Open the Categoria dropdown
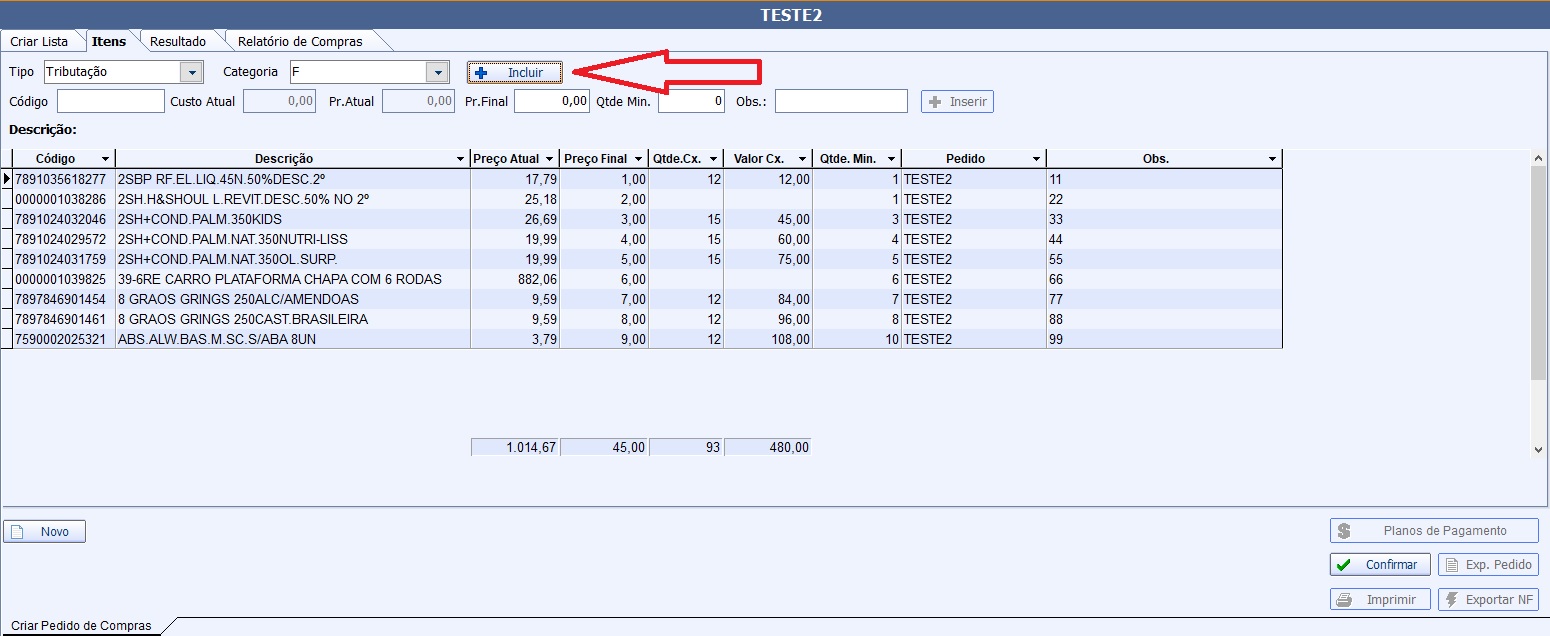Image resolution: width=1550 pixels, height=636 pixels. tap(436, 72)
